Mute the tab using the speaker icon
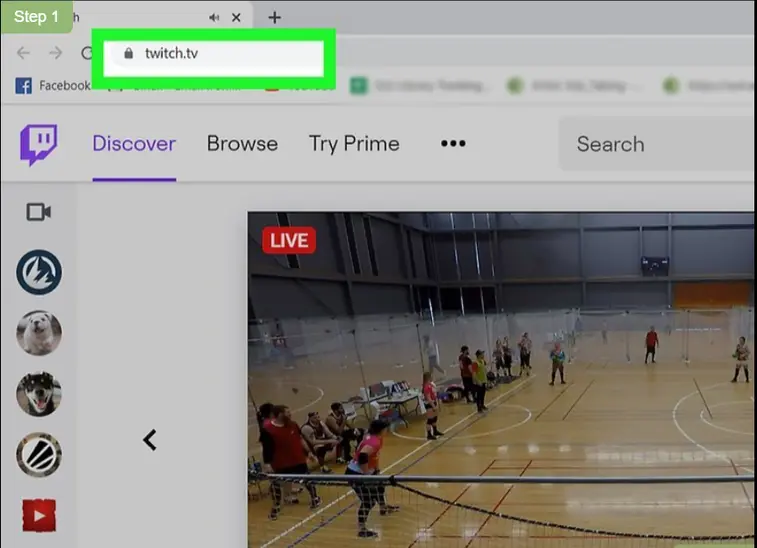757x548 pixels. (x=214, y=18)
